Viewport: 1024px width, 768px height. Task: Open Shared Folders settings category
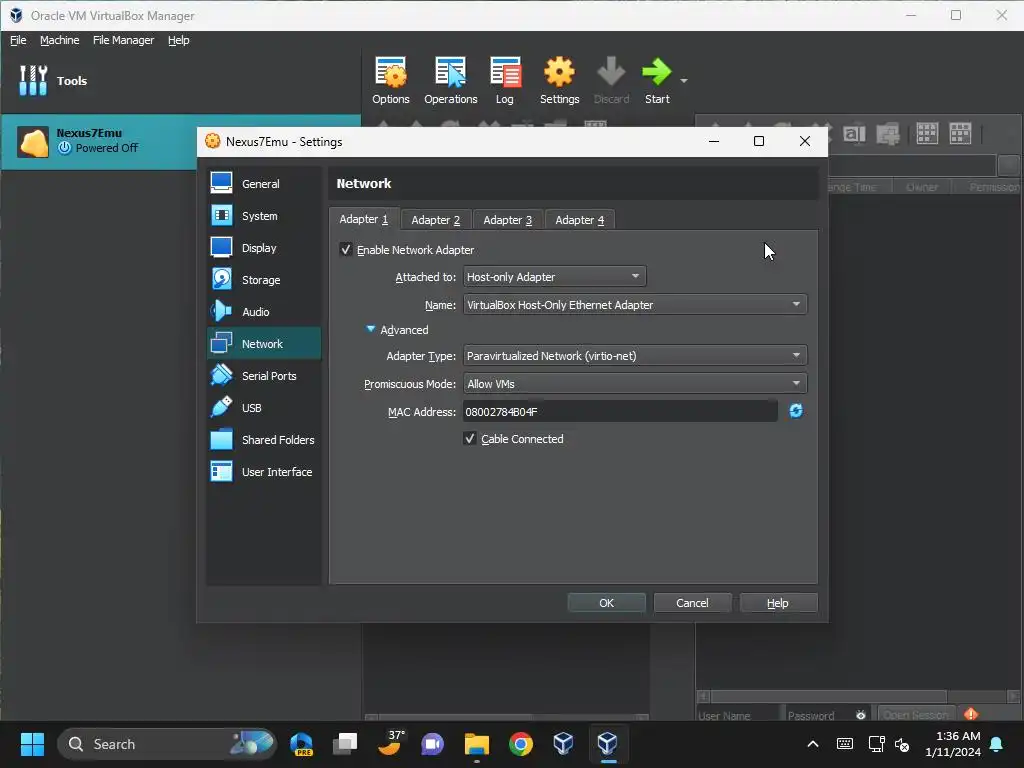[x=264, y=440]
